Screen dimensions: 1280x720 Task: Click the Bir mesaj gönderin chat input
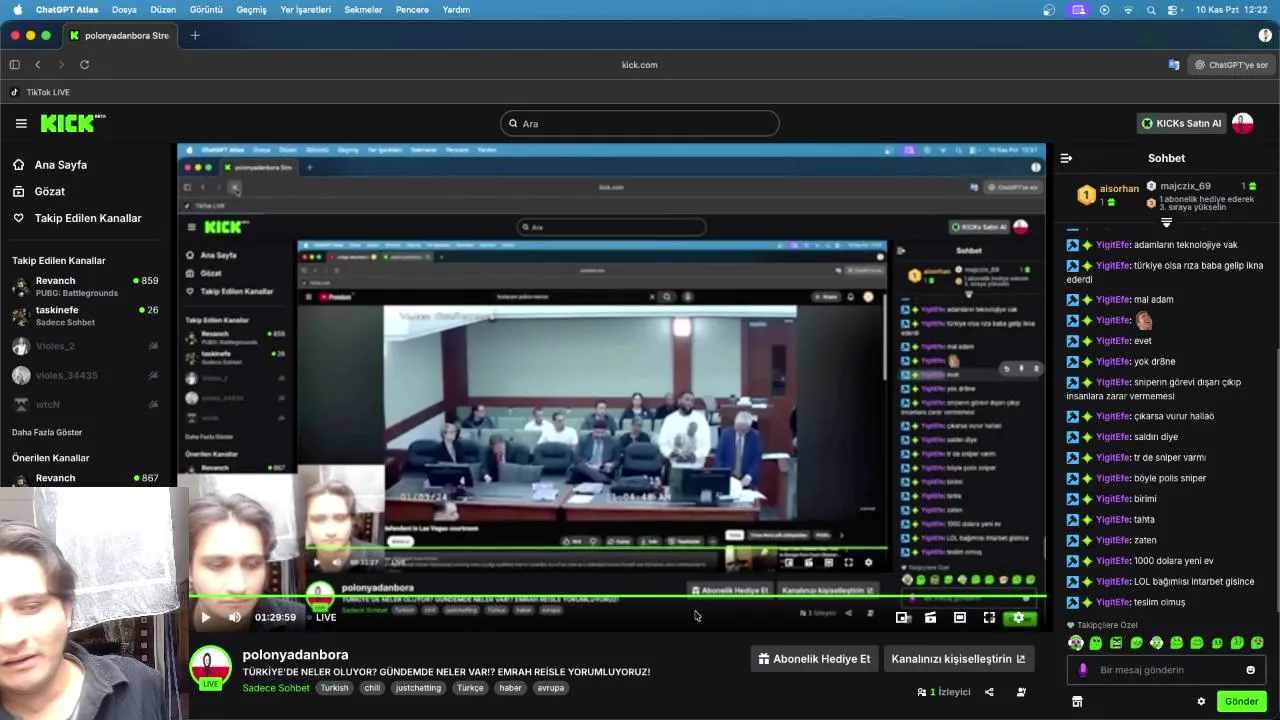pos(1165,670)
